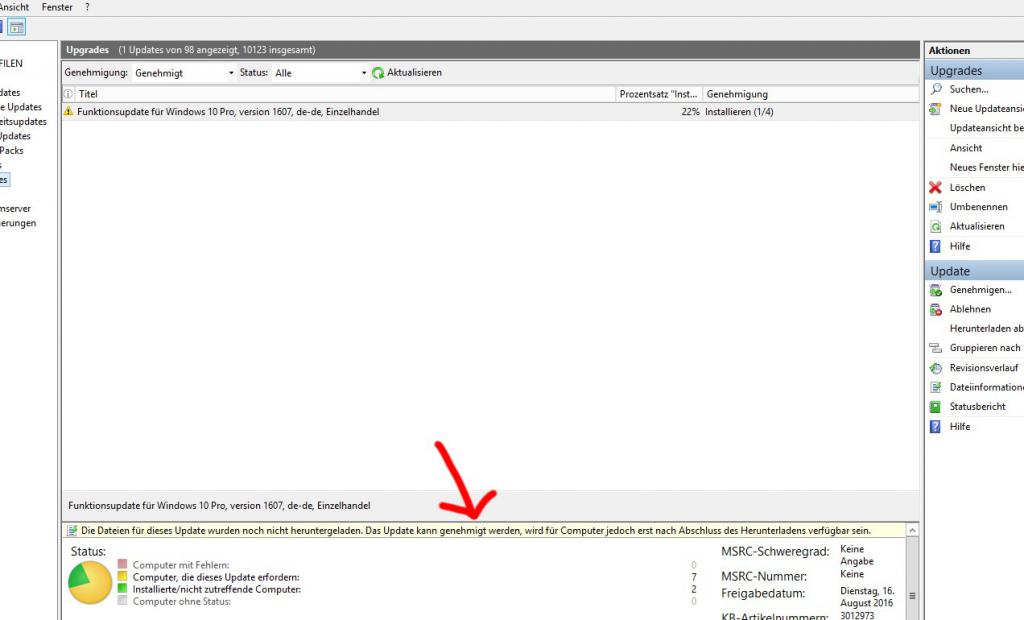Click "Computer mit Fehlern:" legend text
The image size is (1024, 620).
[181, 565]
